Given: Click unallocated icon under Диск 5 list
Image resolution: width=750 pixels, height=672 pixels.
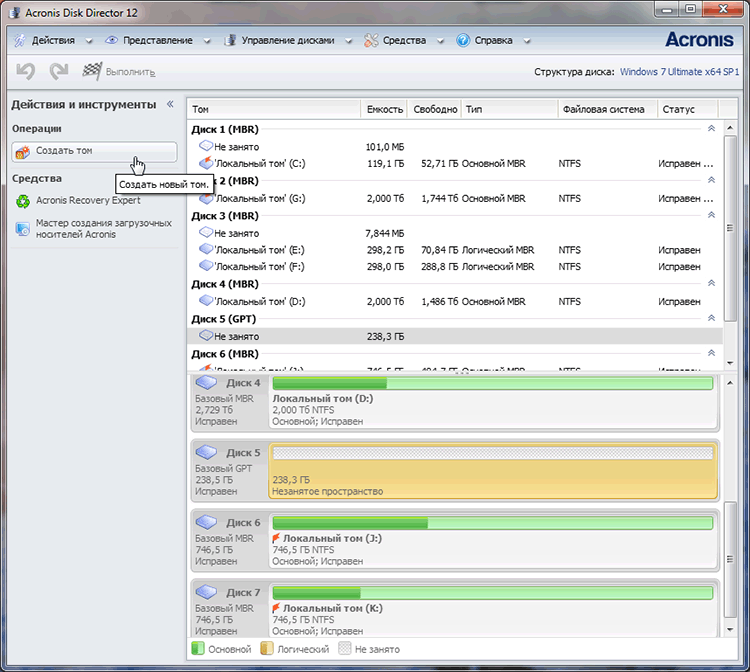Looking at the screenshot, I should coord(206,335).
